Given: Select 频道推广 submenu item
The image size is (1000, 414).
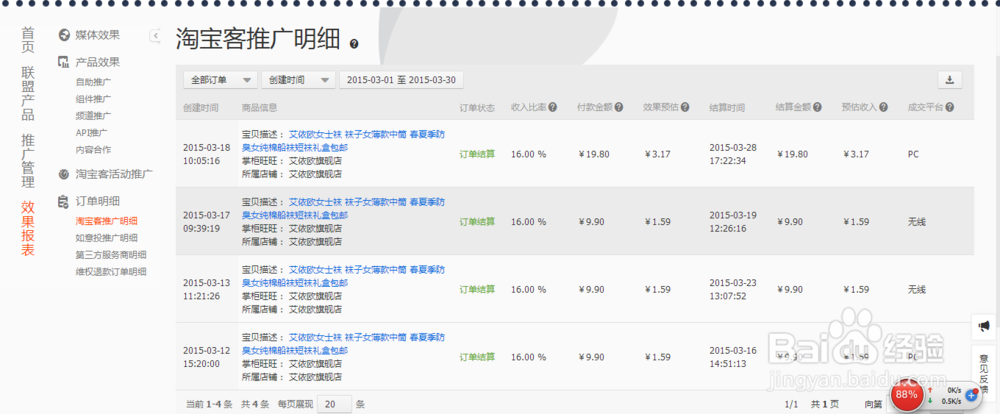Looking at the screenshot, I should [x=93, y=115].
